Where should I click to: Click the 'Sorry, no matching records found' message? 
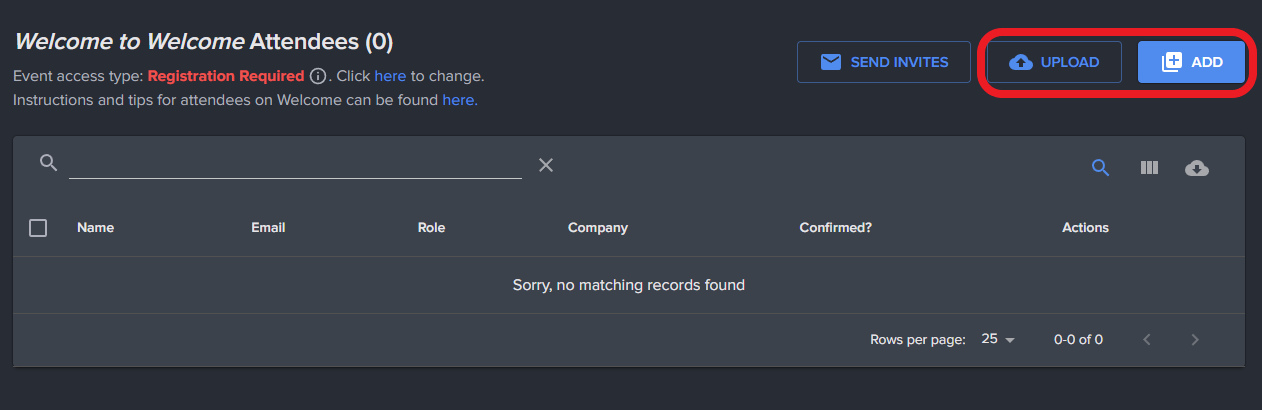click(629, 285)
